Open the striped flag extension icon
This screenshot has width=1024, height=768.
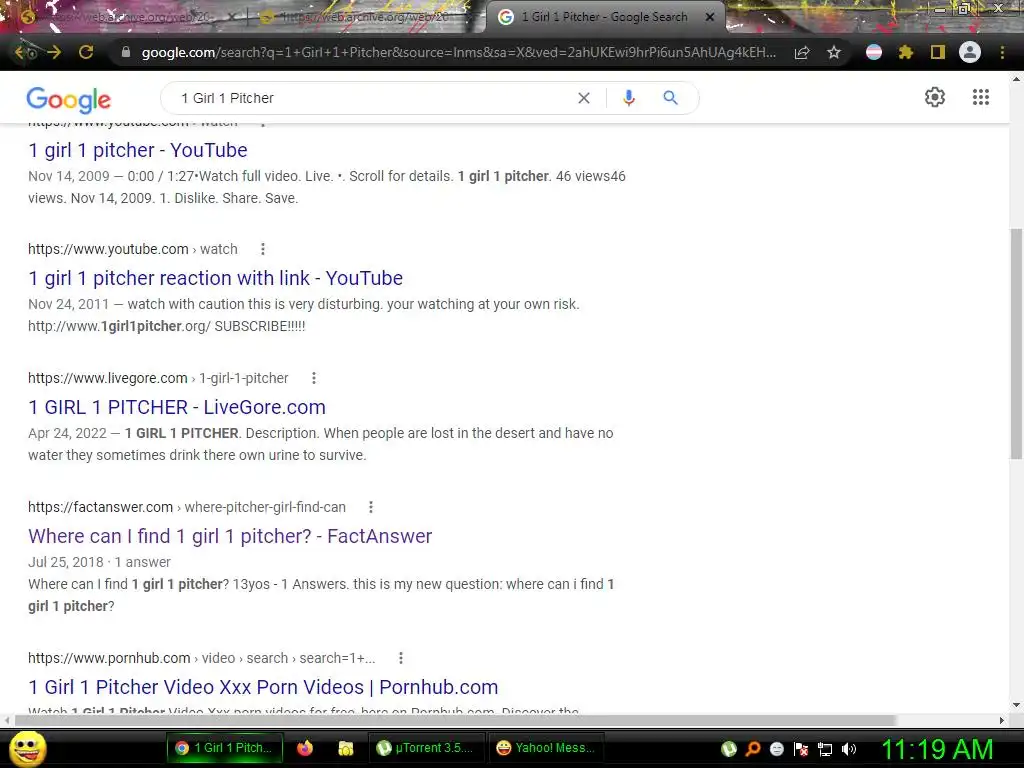pyautogui.click(x=873, y=52)
